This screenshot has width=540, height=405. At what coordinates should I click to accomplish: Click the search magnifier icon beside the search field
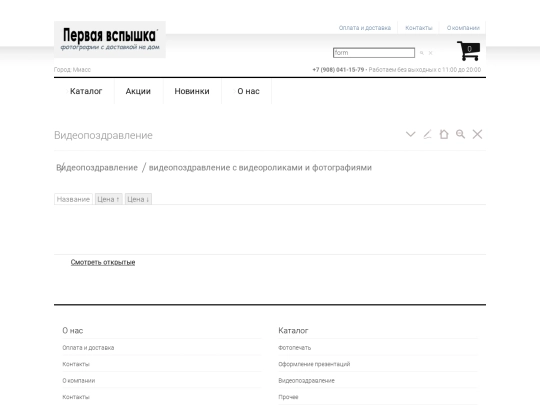tap(422, 53)
